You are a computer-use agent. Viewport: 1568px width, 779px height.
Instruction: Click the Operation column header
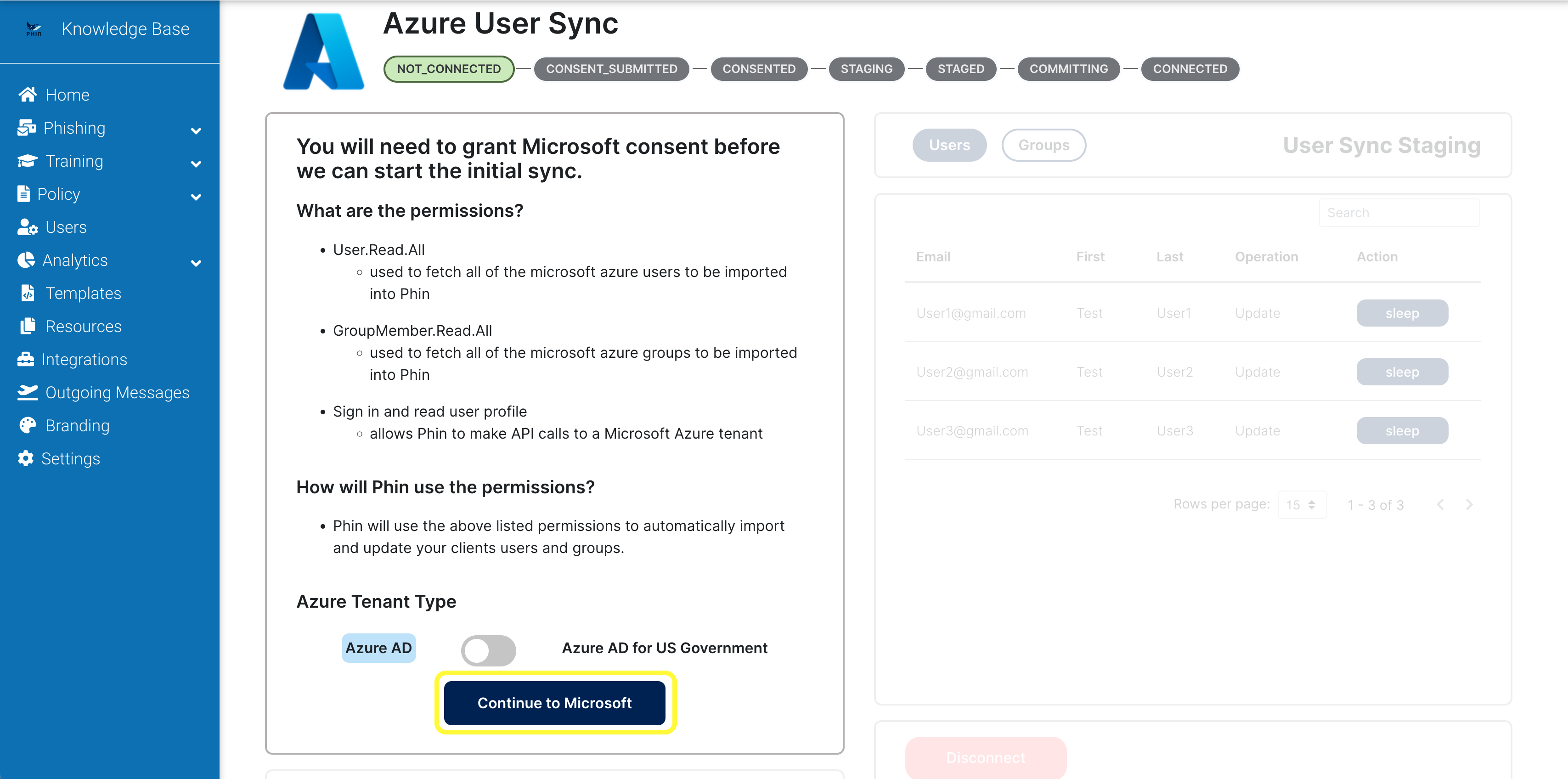point(1267,256)
